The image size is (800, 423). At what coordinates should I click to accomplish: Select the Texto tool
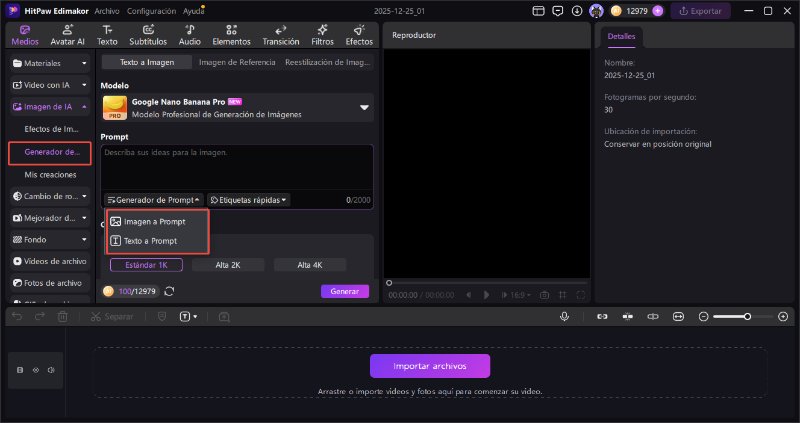pos(107,35)
